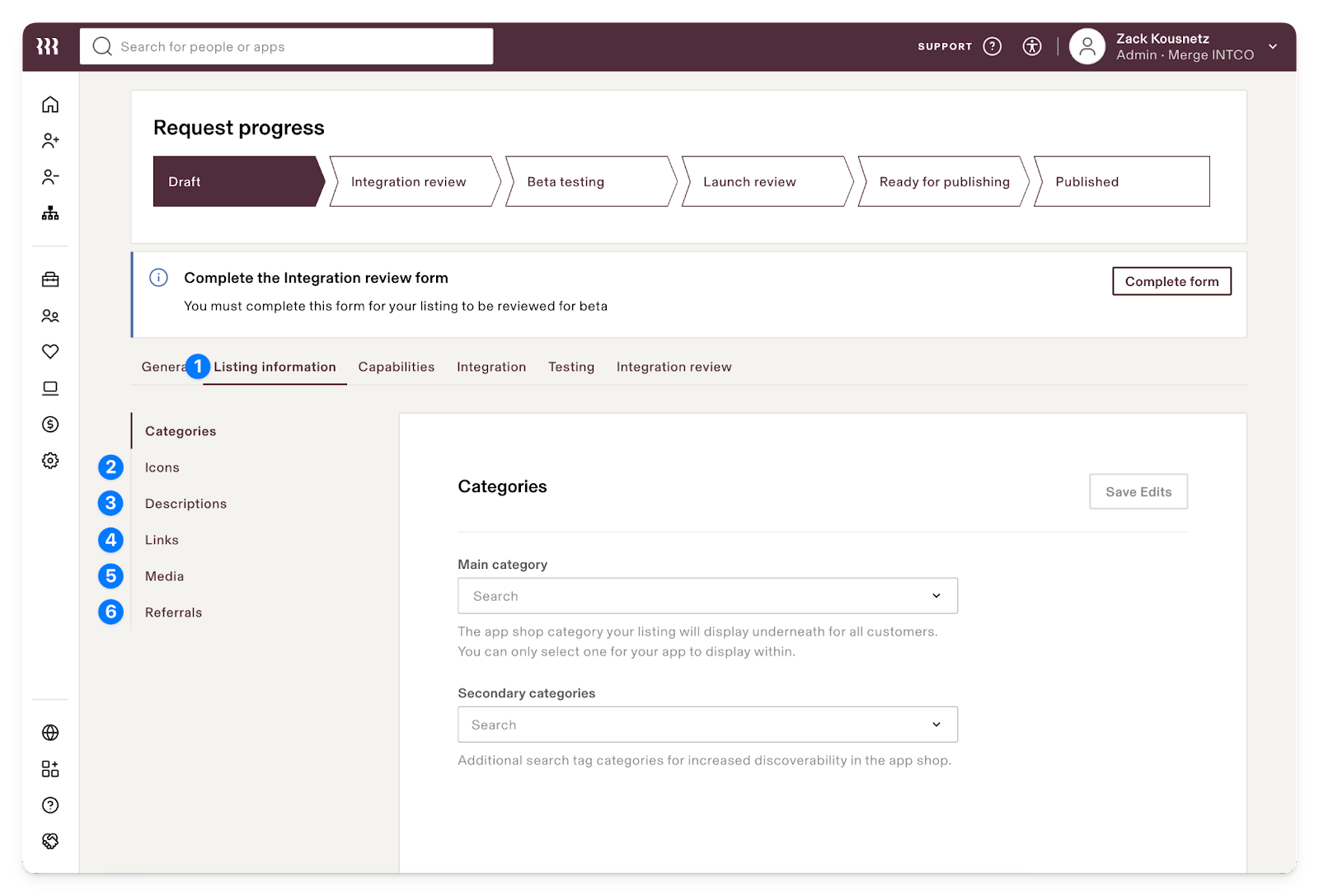Click the 'Complete the Integration review form' heading
Screen dimensions: 1319x896
tap(316, 278)
